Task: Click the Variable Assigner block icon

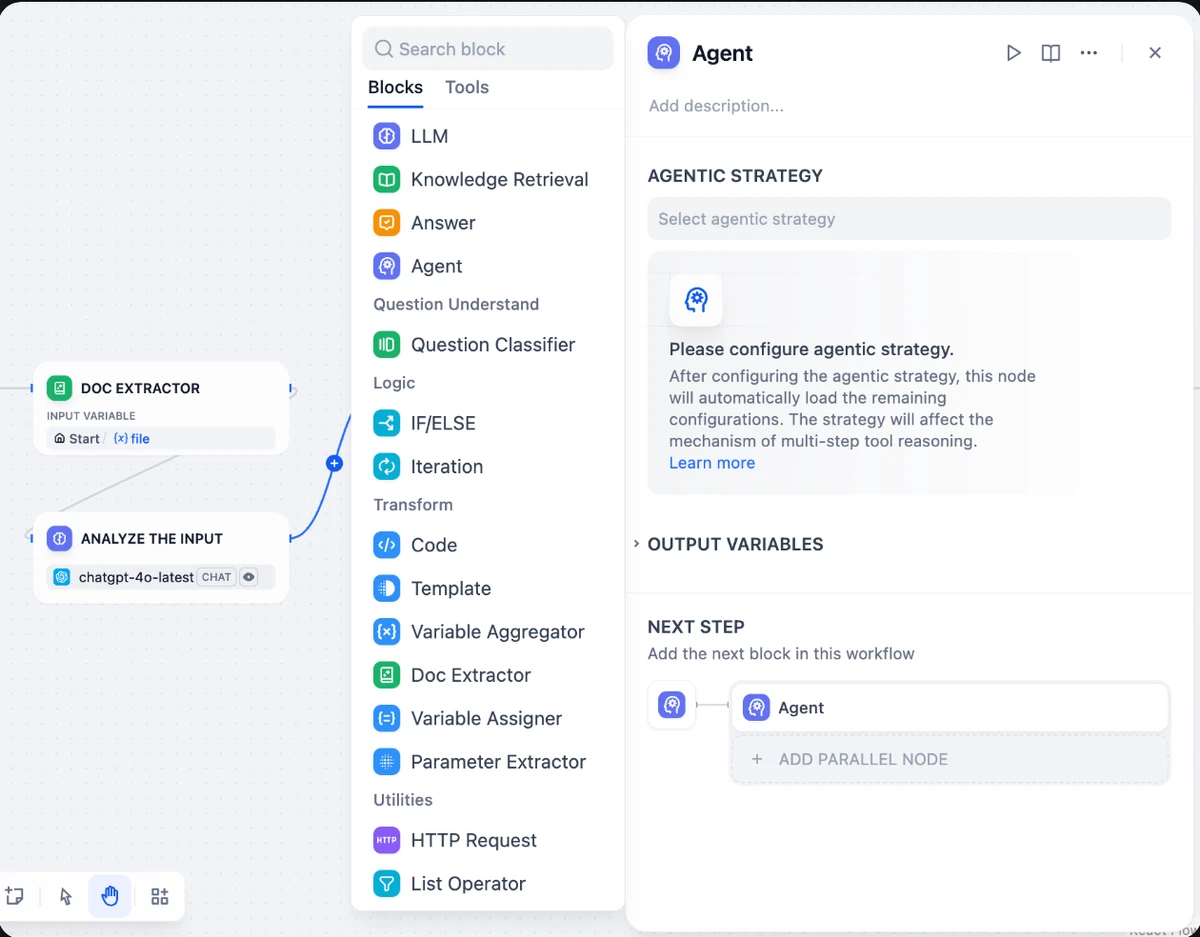Action: click(x=387, y=718)
